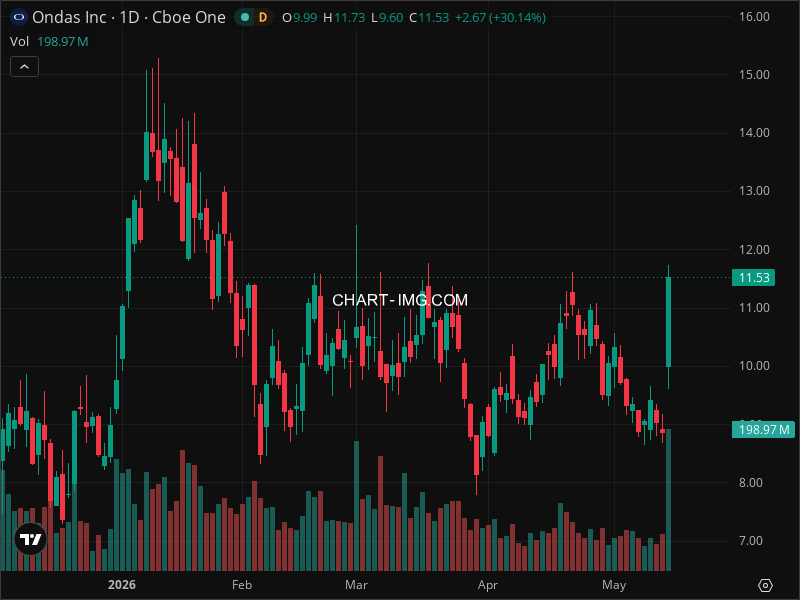This screenshot has height=600, width=800.
Task: Click the 15.00 price axis label
Action: [754, 75]
